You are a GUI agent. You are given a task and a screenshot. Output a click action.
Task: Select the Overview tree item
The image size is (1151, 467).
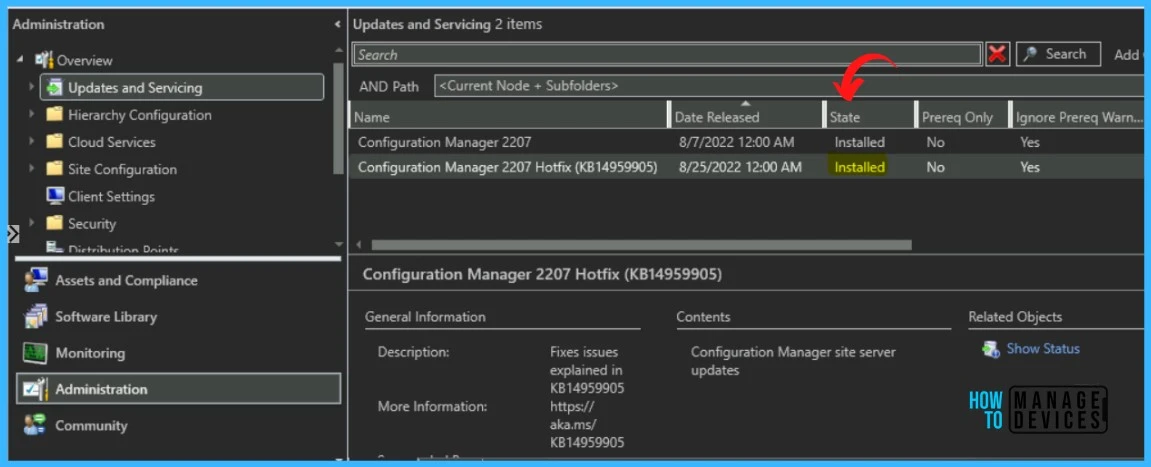84,60
